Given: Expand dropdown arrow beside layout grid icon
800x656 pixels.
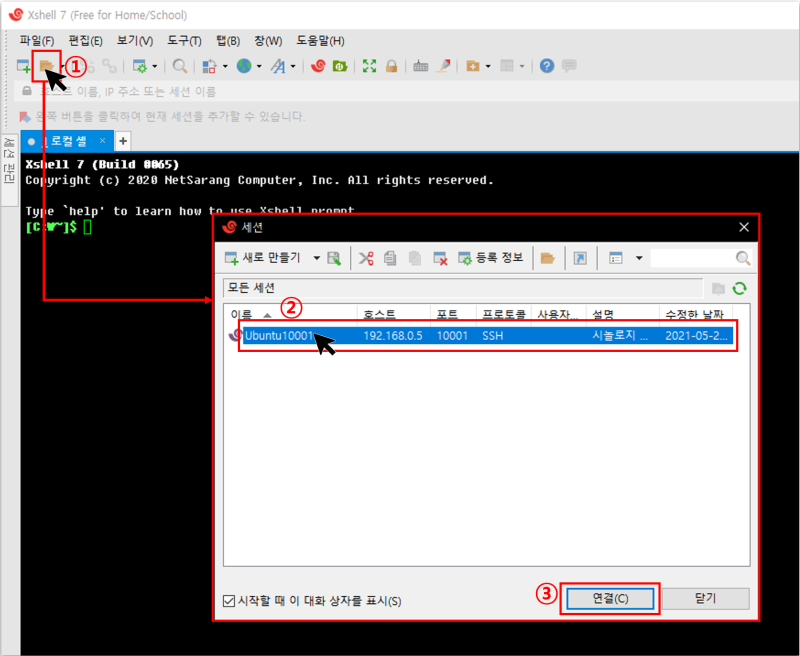Looking at the screenshot, I should pyautogui.click(x=521, y=66).
